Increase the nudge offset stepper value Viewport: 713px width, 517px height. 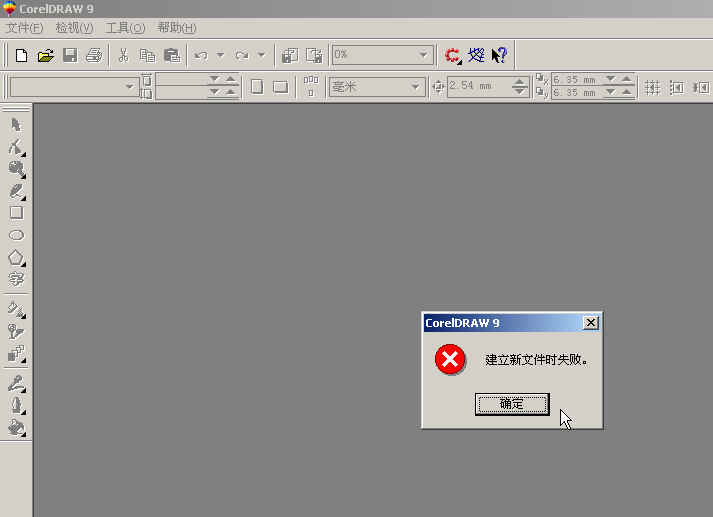pyautogui.click(x=519, y=82)
